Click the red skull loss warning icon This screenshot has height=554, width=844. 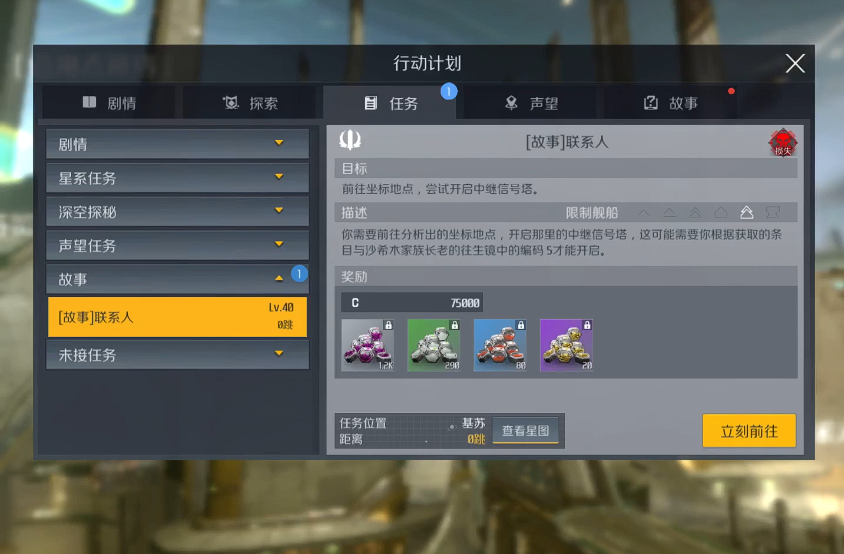(x=783, y=143)
